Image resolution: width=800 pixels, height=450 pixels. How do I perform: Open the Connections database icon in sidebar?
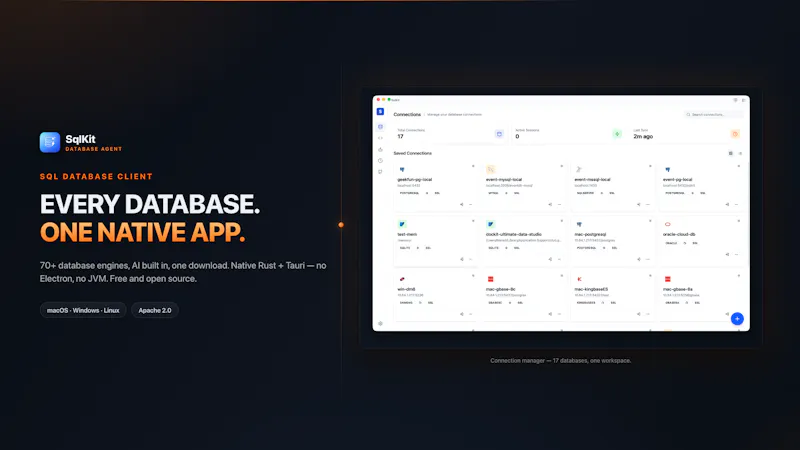point(380,127)
